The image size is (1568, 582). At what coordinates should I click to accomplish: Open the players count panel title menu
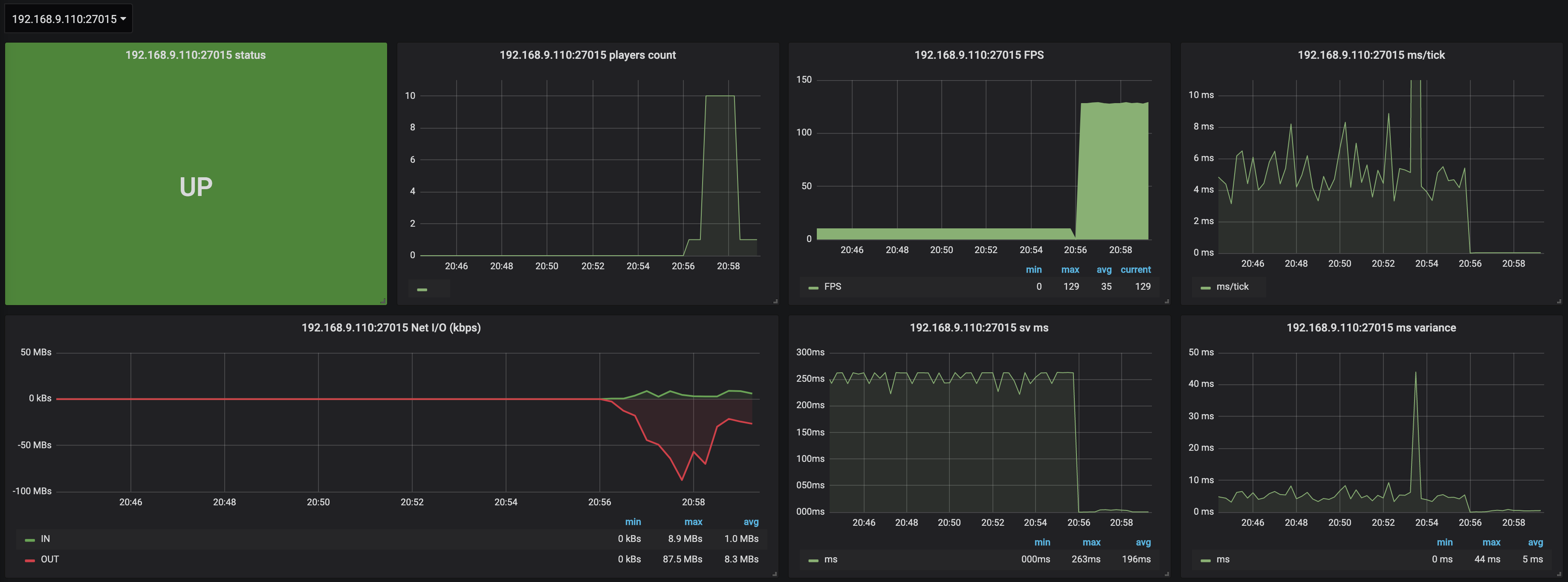587,55
